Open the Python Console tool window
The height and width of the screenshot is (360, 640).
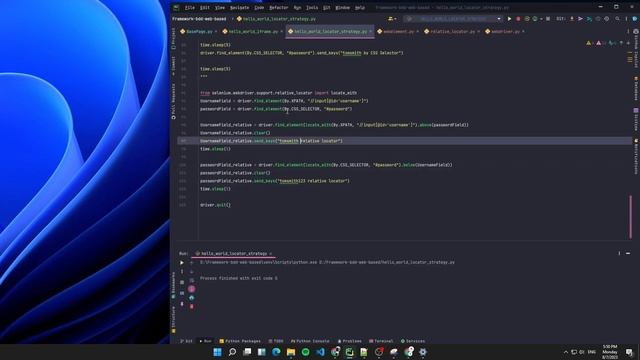pos(310,341)
